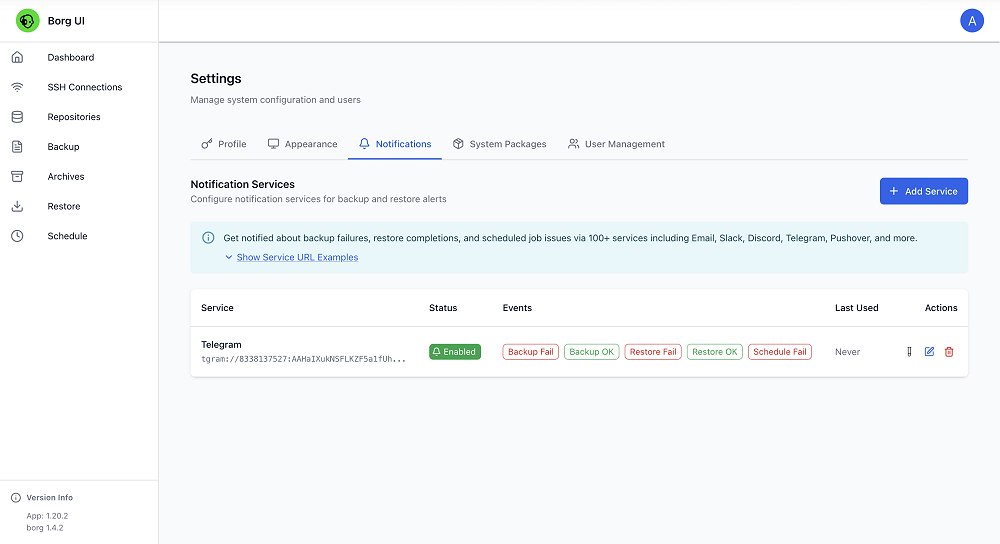
Task: Click the Schedule Fail event tag
Action: [x=779, y=352]
